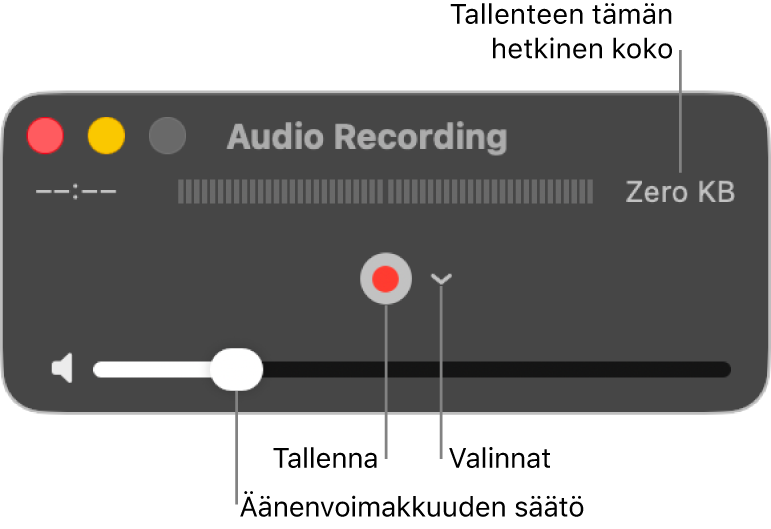Click the Valinnat callout label
The image size is (771, 529).
pyautogui.click(x=500, y=458)
